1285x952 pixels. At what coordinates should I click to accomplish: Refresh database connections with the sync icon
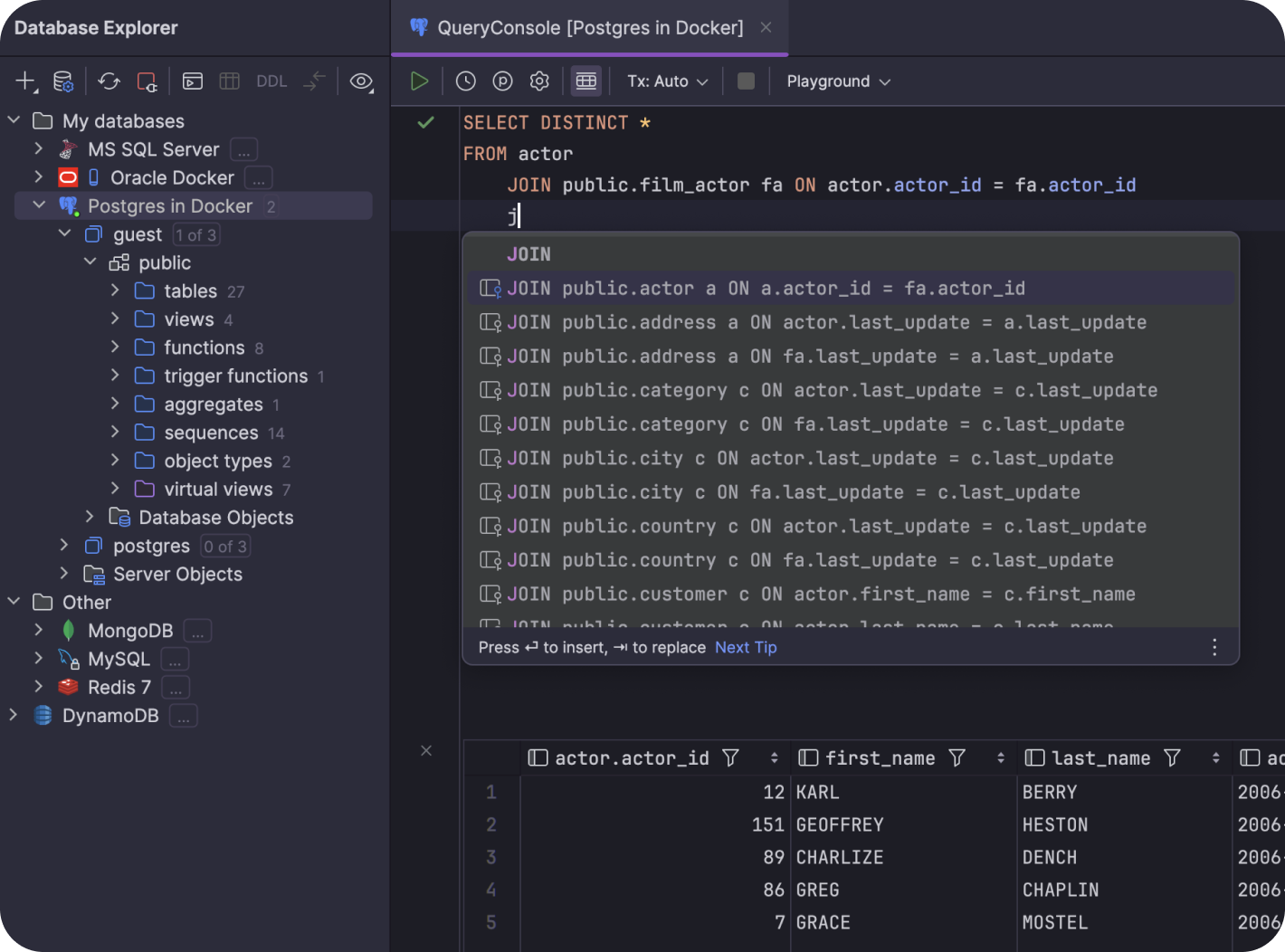point(109,81)
